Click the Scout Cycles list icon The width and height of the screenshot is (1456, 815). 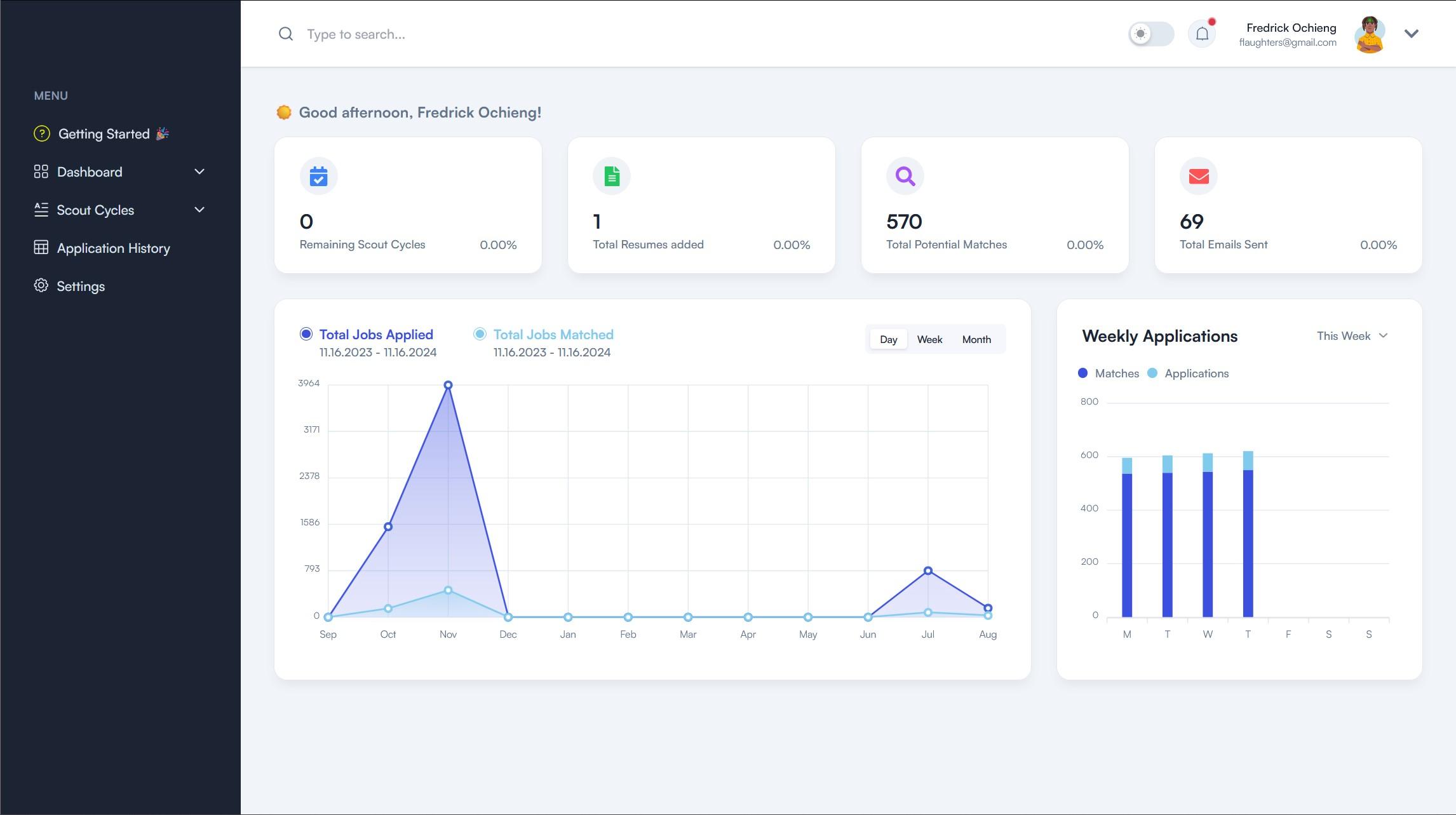(41, 210)
